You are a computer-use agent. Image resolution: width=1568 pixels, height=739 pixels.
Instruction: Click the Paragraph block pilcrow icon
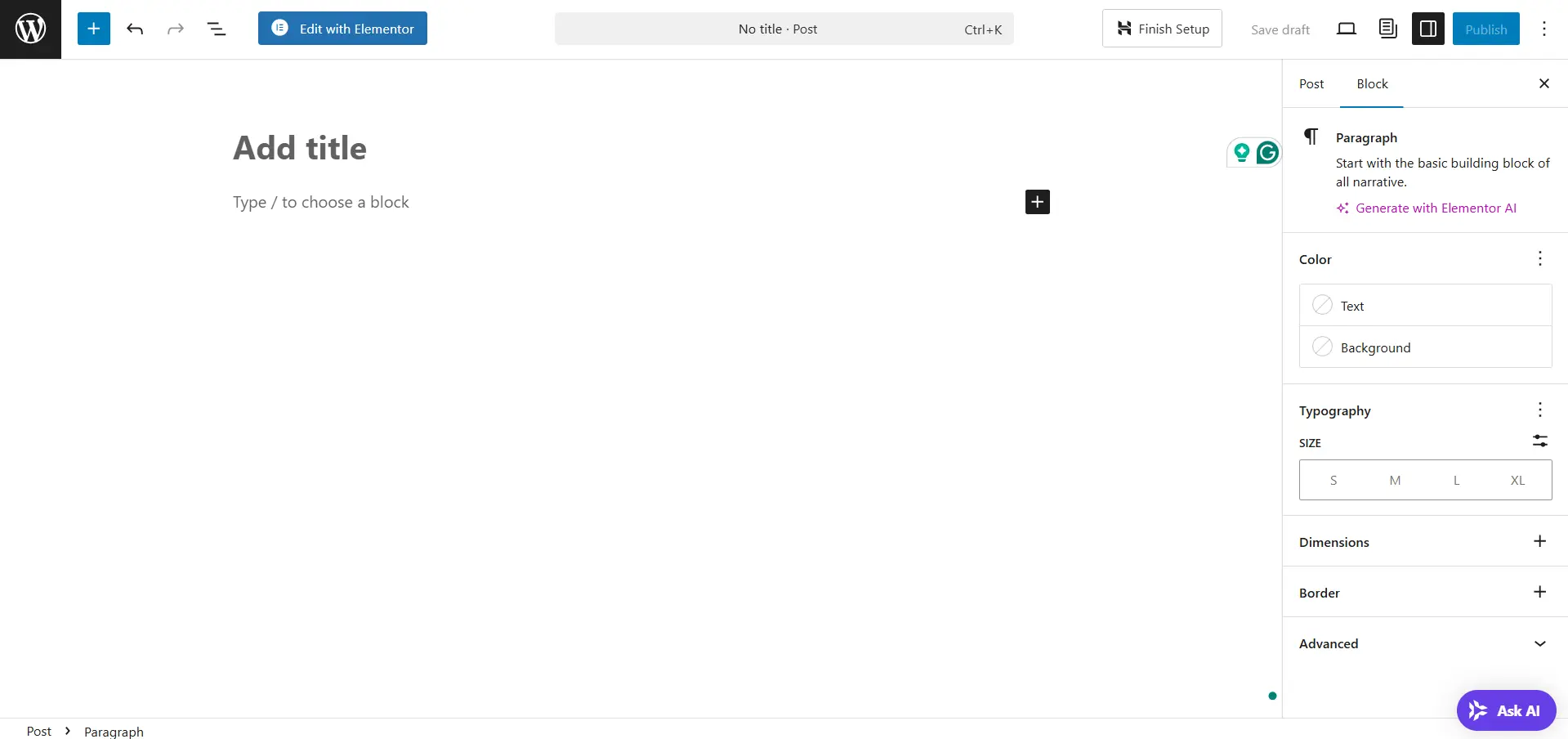(1311, 137)
